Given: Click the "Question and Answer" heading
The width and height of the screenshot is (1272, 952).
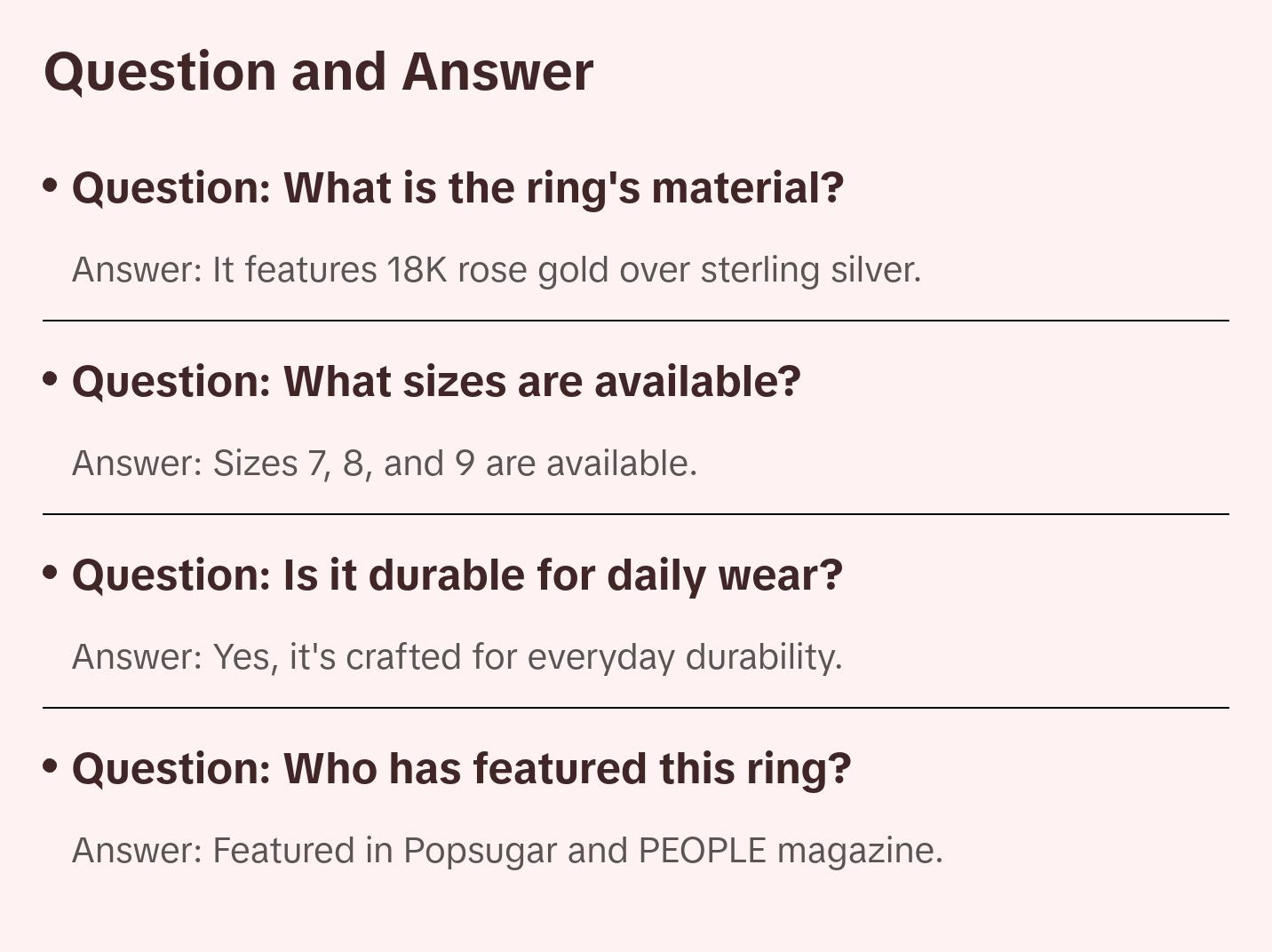Looking at the screenshot, I should click(x=318, y=71).
